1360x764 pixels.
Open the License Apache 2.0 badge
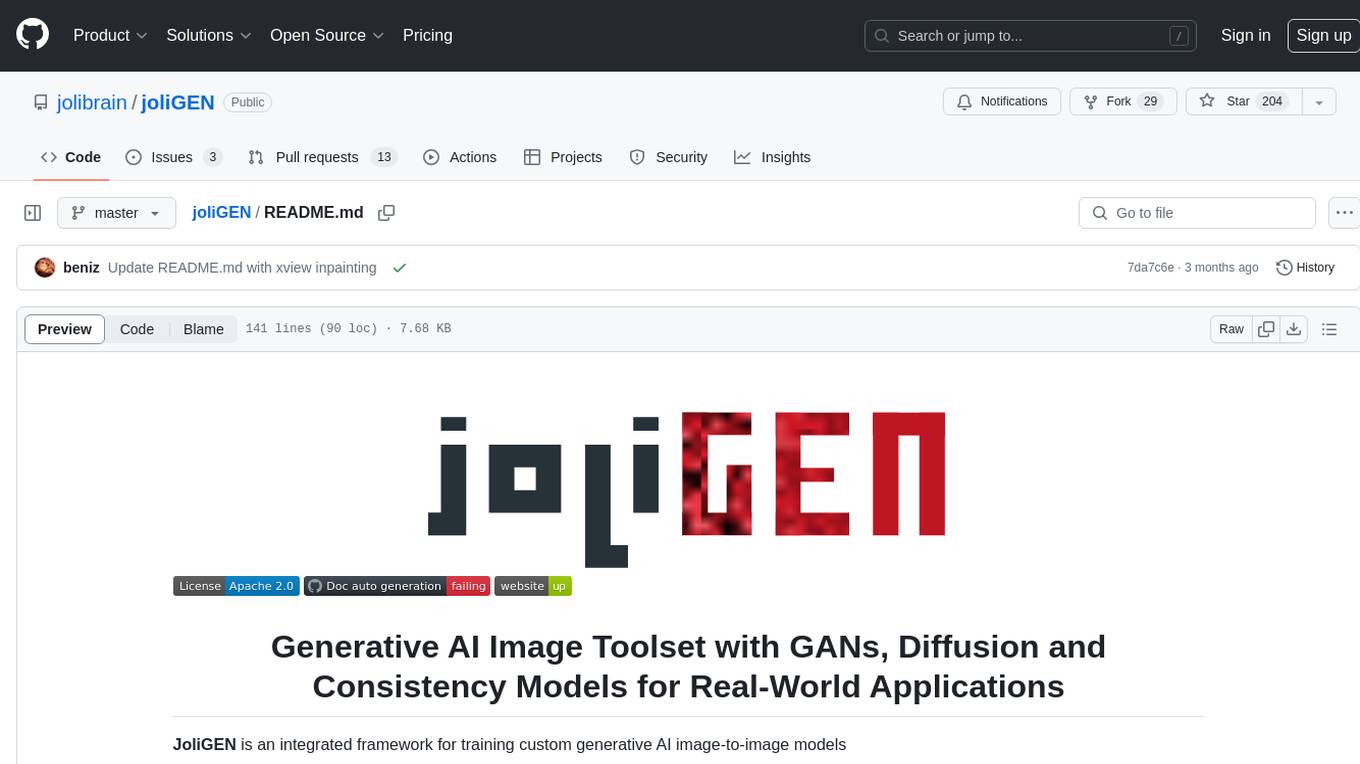point(236,586)
